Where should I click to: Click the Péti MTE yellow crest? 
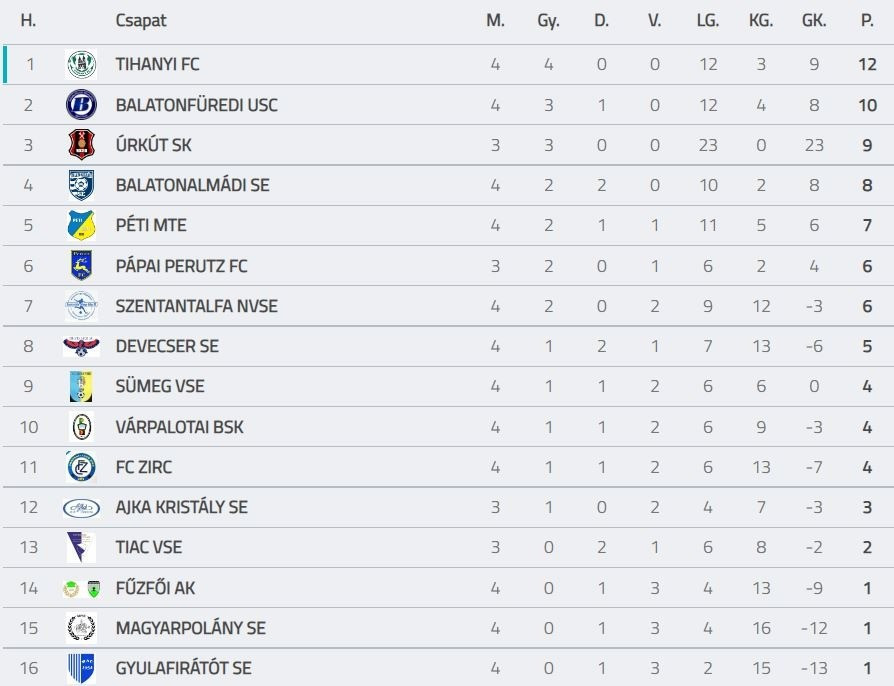coord(81,226)
